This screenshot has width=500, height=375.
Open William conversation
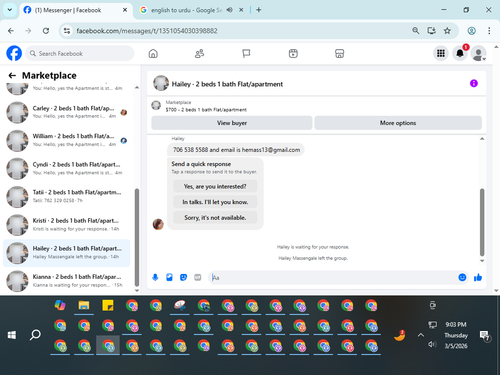tap(67, 140)
